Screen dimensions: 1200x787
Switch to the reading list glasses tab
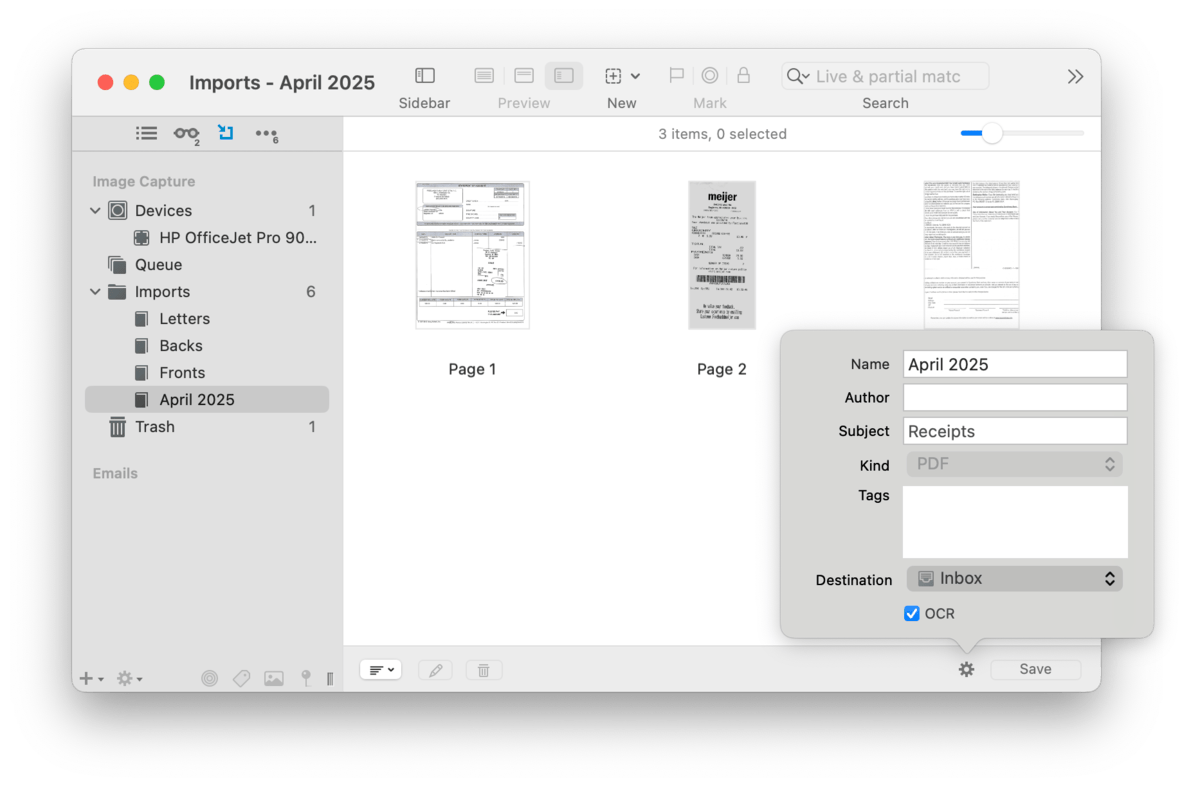[186, 133]
